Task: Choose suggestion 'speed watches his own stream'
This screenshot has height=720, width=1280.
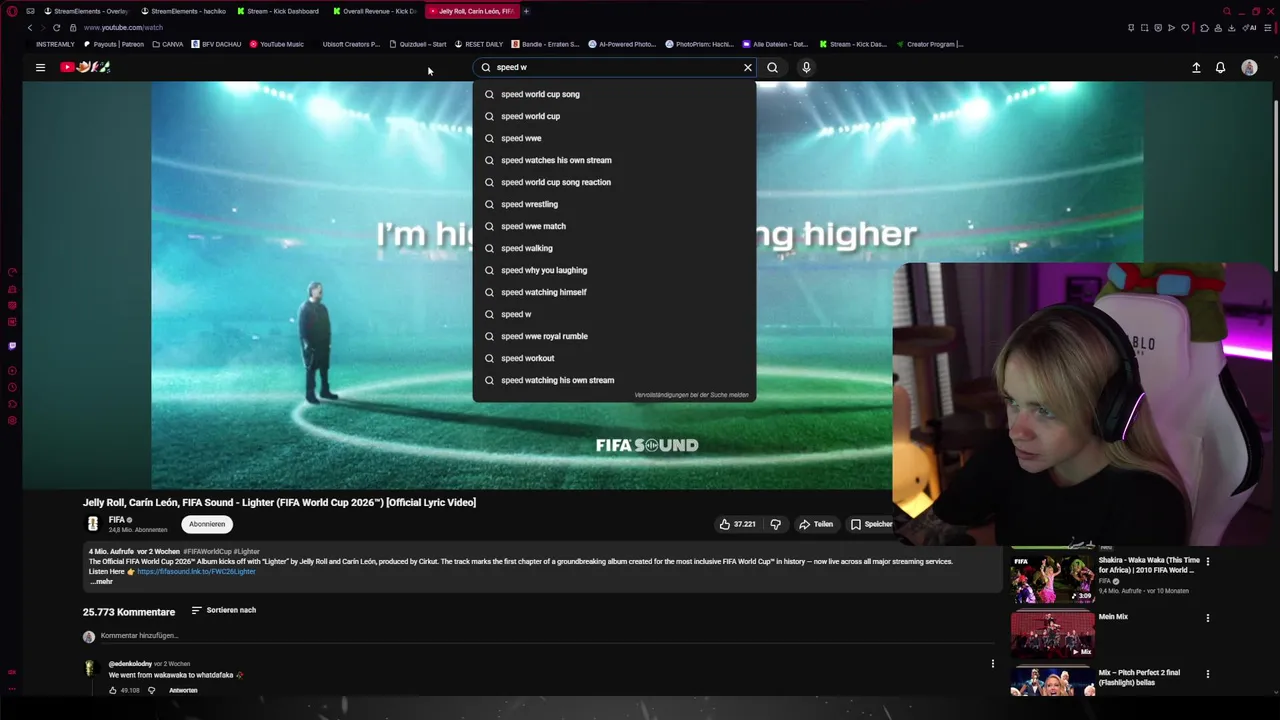Action: 614,160
